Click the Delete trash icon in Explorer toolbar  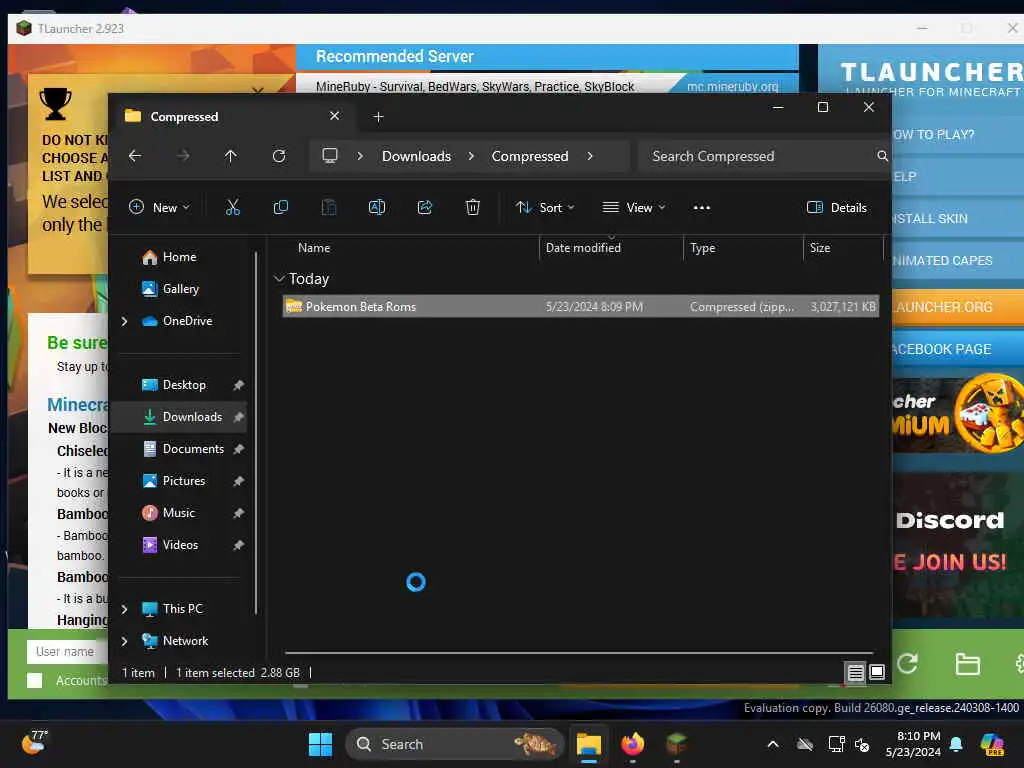coord(473,208)
